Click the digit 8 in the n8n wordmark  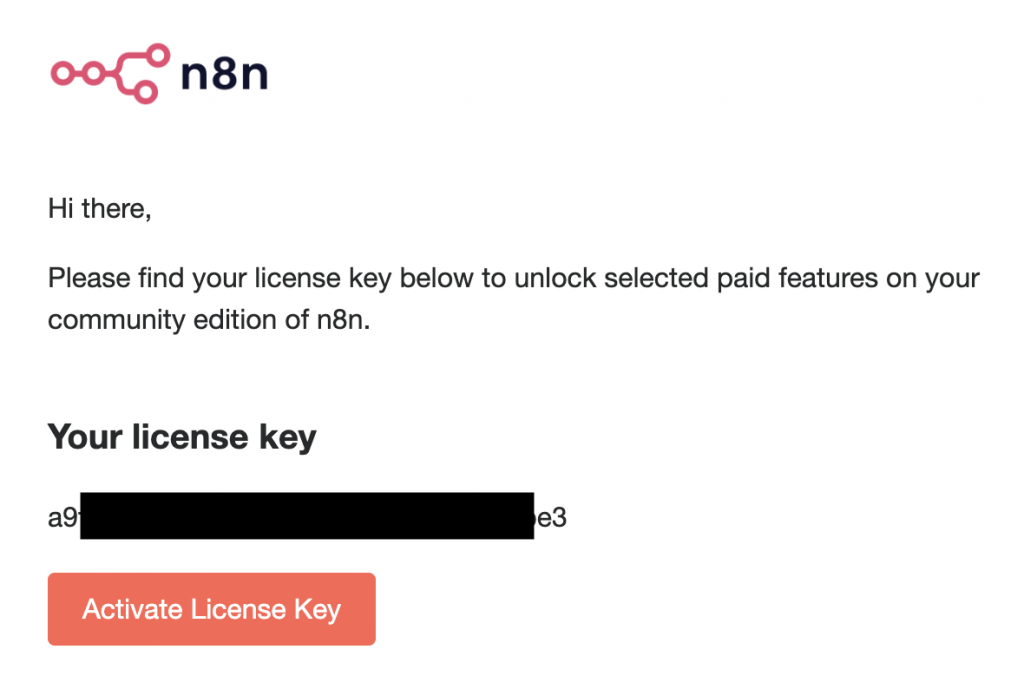tap(224, 73)
